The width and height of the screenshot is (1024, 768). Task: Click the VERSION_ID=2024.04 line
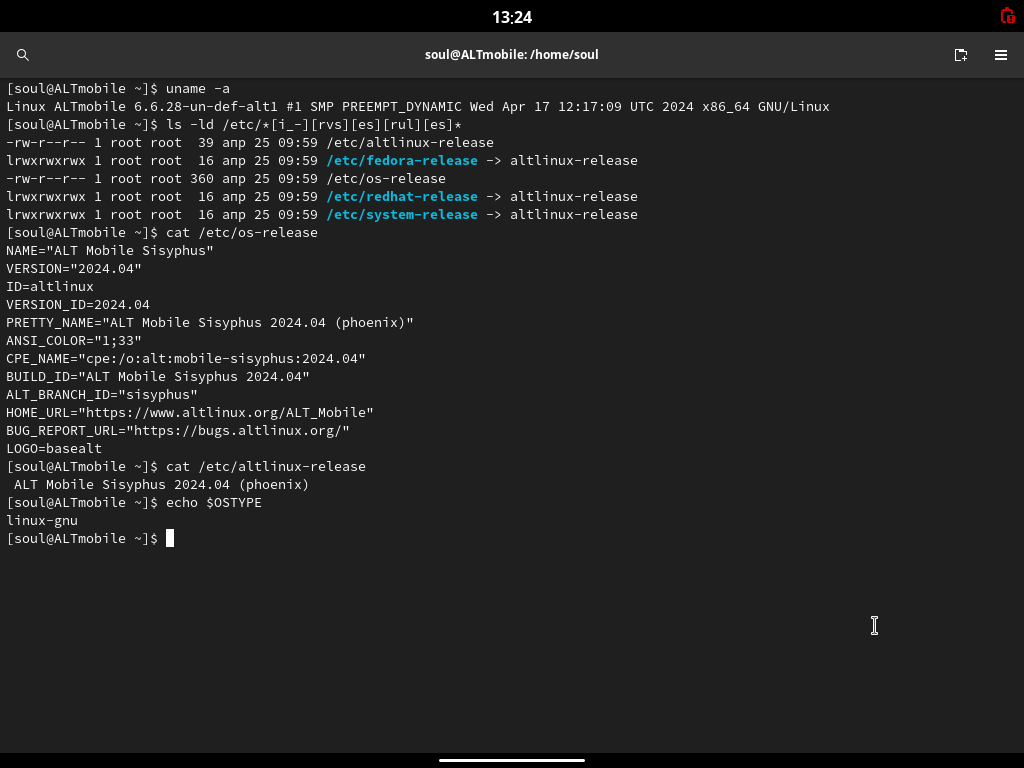(78, 304)
